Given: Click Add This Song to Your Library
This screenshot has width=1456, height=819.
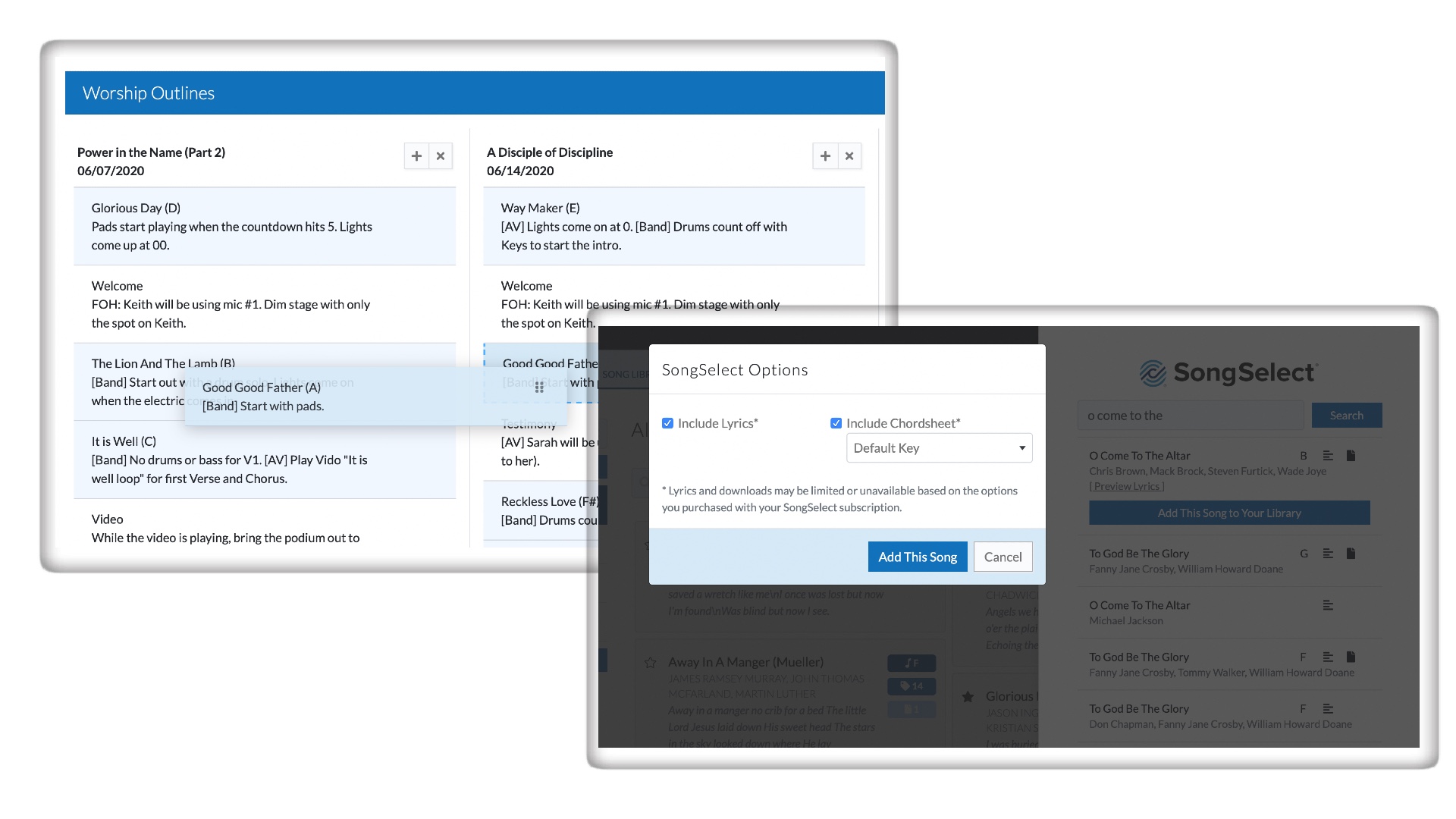Looking at the screenshot, I should pyautogui.click(x=1228, y=513).
